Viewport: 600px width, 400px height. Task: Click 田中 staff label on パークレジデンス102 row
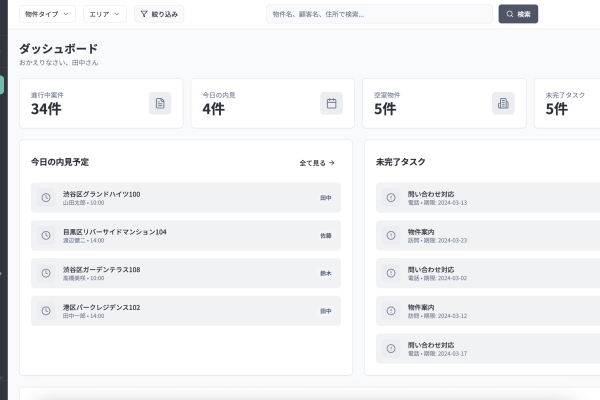(326, 311)
